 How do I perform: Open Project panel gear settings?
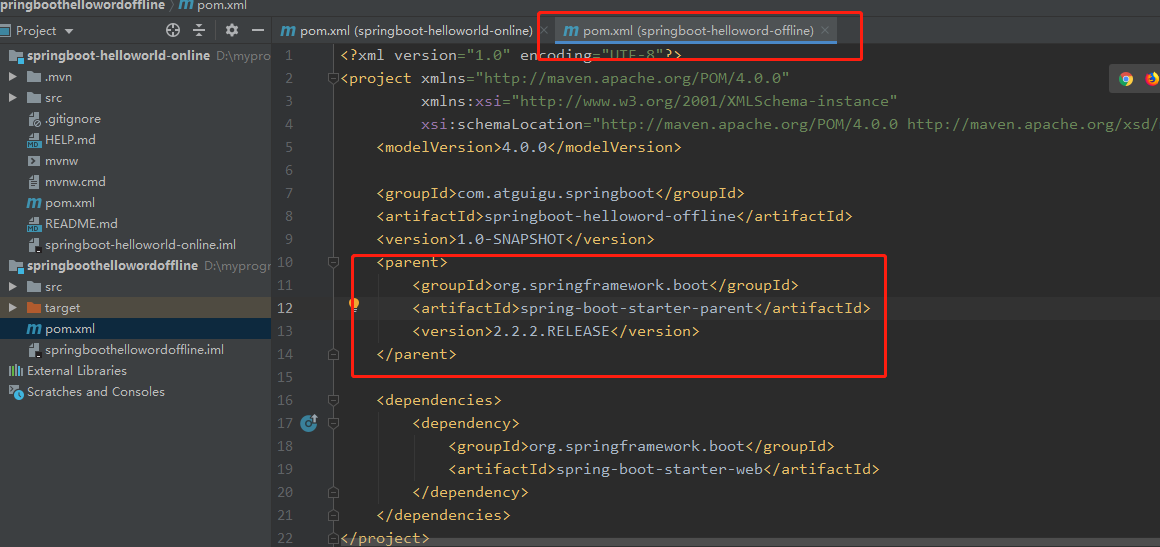coord(232,30)
